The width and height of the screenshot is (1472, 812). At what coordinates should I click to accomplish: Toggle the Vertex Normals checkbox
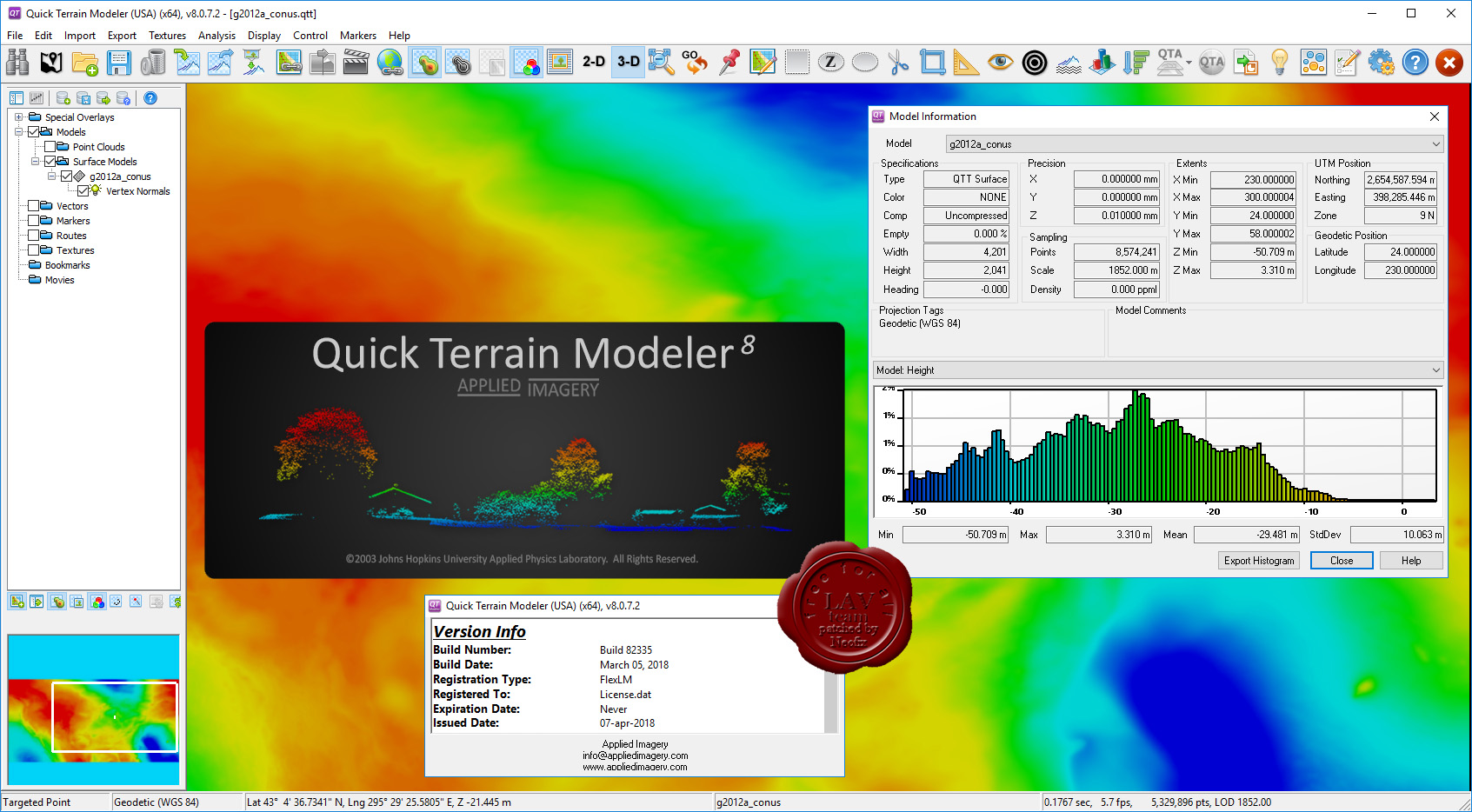[x=83, y=191]
